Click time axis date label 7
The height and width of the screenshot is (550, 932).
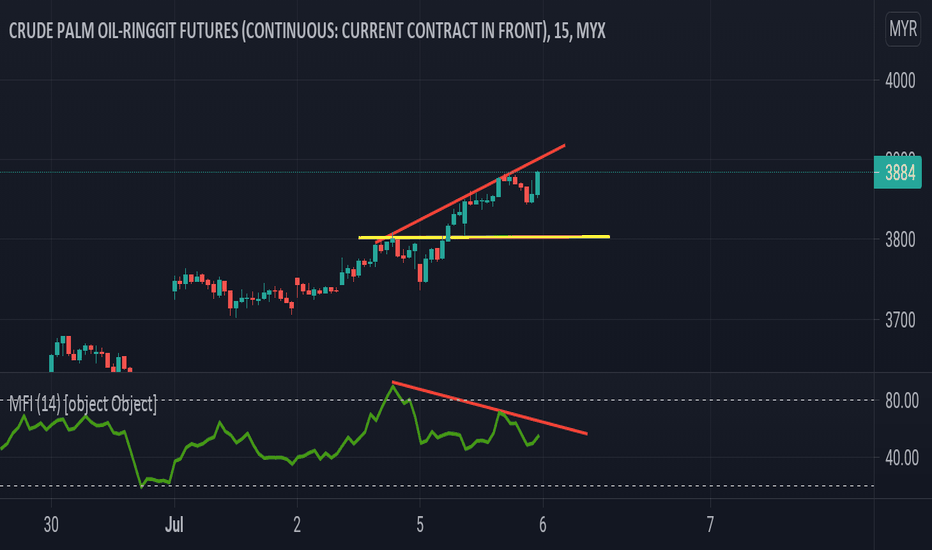point(710,524)
